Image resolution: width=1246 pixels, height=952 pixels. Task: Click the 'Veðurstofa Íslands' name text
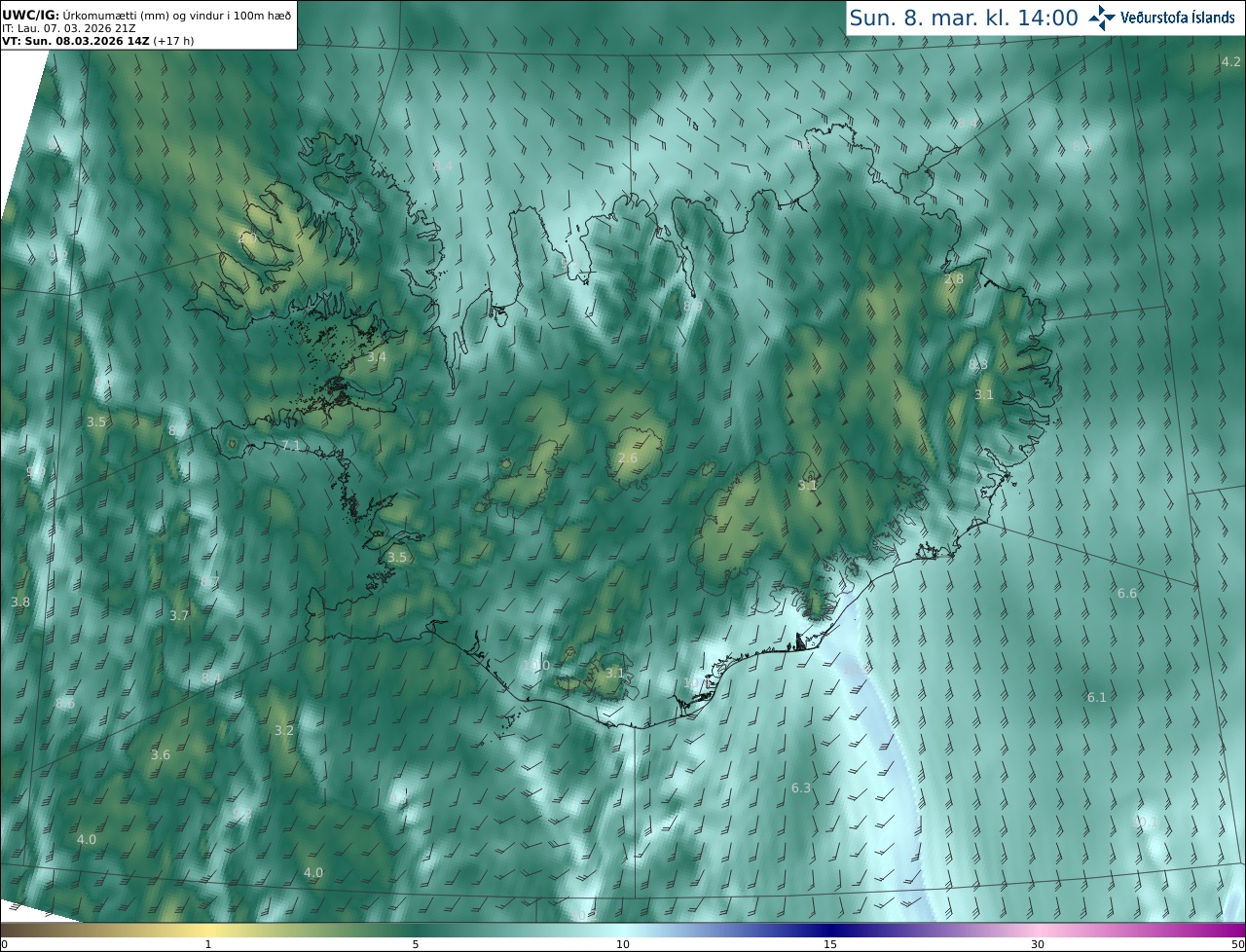[x=1177, y=18]
